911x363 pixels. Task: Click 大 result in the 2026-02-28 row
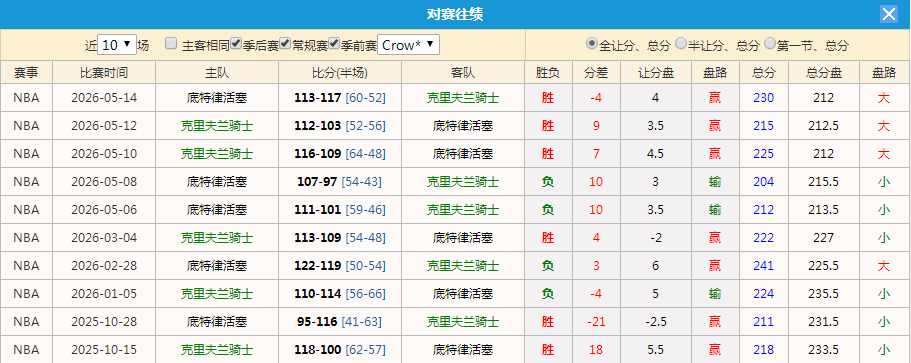tap(884, 265)
